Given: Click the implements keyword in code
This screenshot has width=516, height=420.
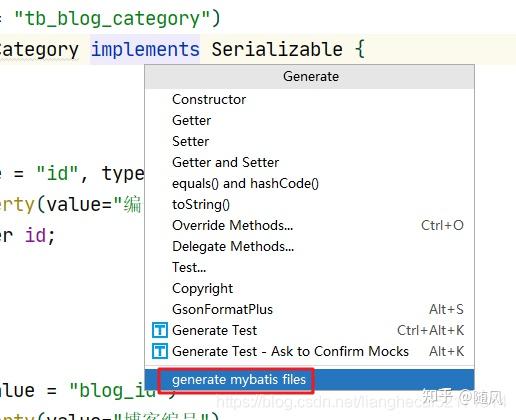Looking at the screenshot, I should pos(145,49).
